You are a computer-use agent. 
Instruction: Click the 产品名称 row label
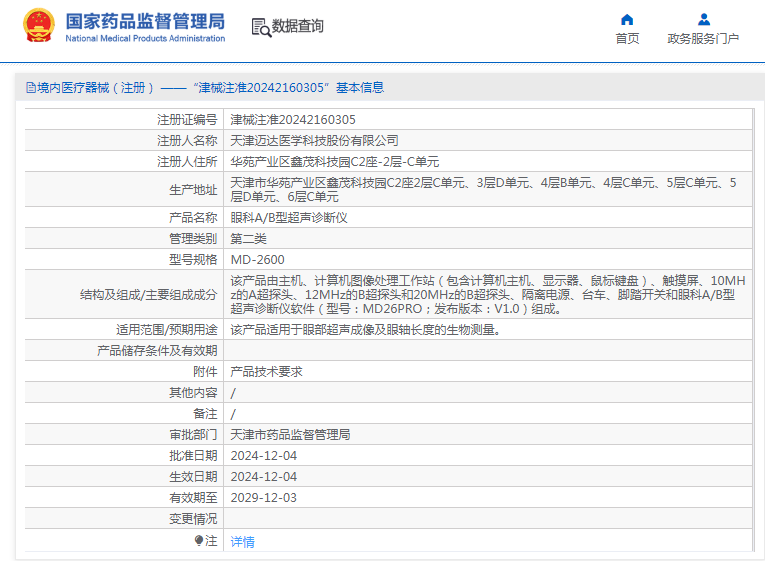[193, 218]
